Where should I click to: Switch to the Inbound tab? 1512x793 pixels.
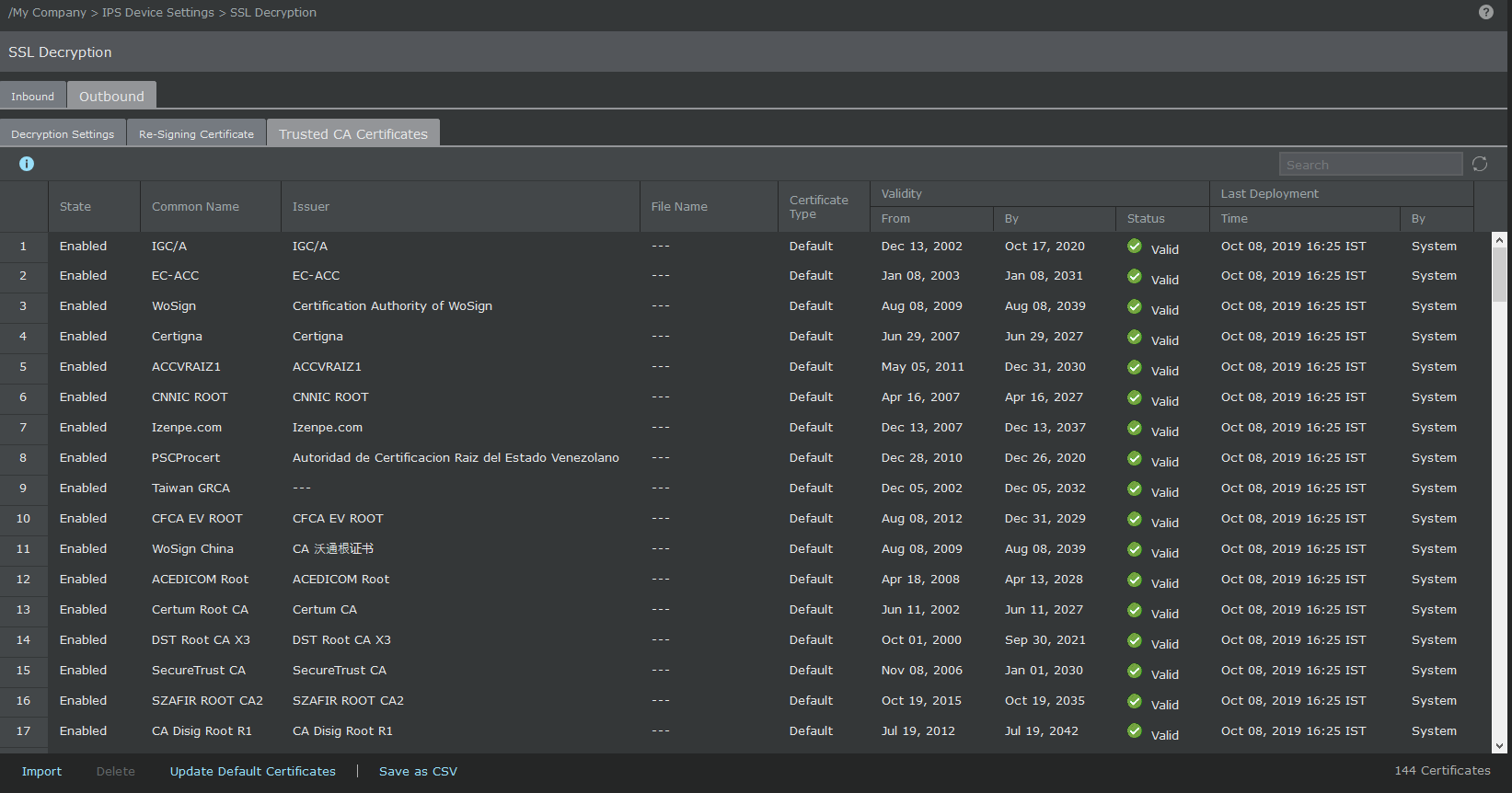pyautogui.click(x=33, y=96)
